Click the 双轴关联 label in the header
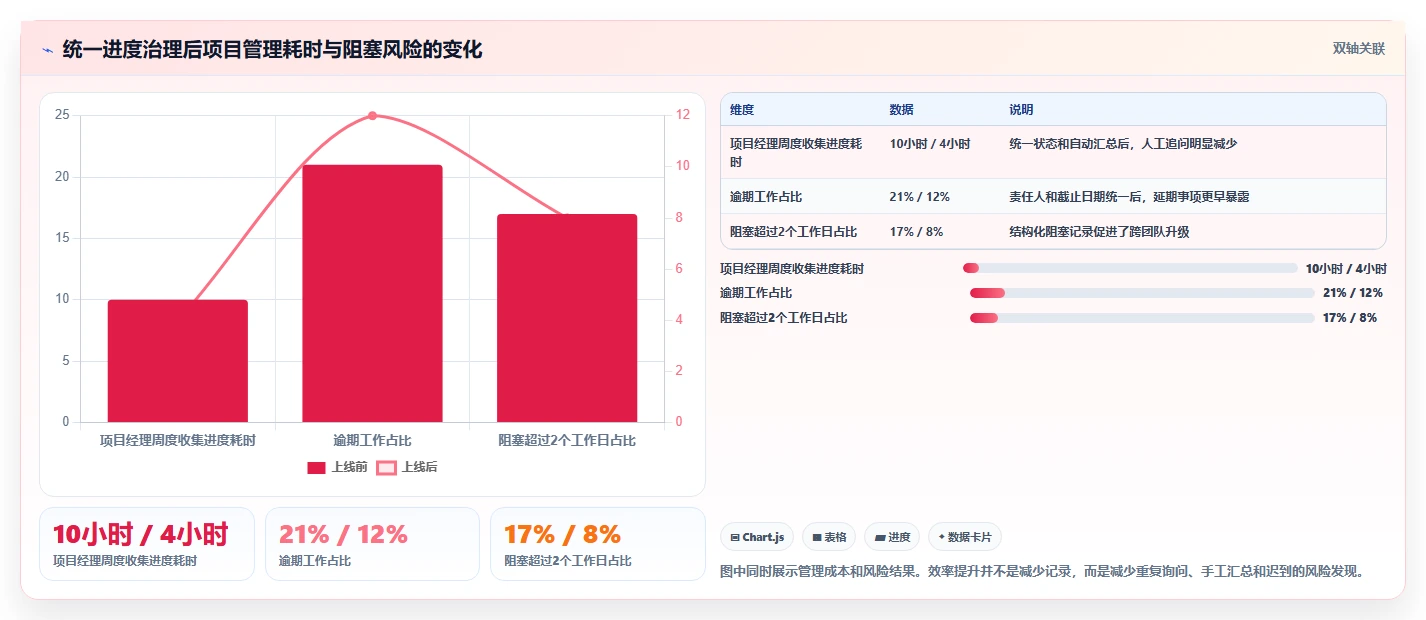Viewport: 1426px width, 620px height. 1358,48
